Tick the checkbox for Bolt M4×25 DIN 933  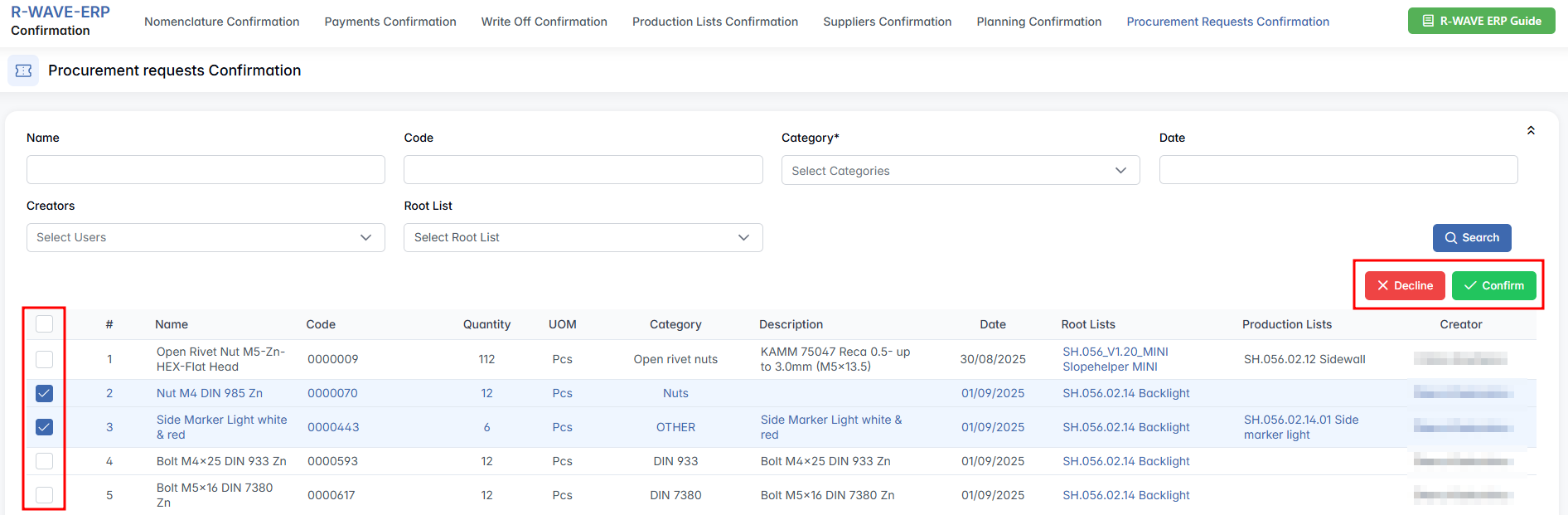(x=45, y=461)
